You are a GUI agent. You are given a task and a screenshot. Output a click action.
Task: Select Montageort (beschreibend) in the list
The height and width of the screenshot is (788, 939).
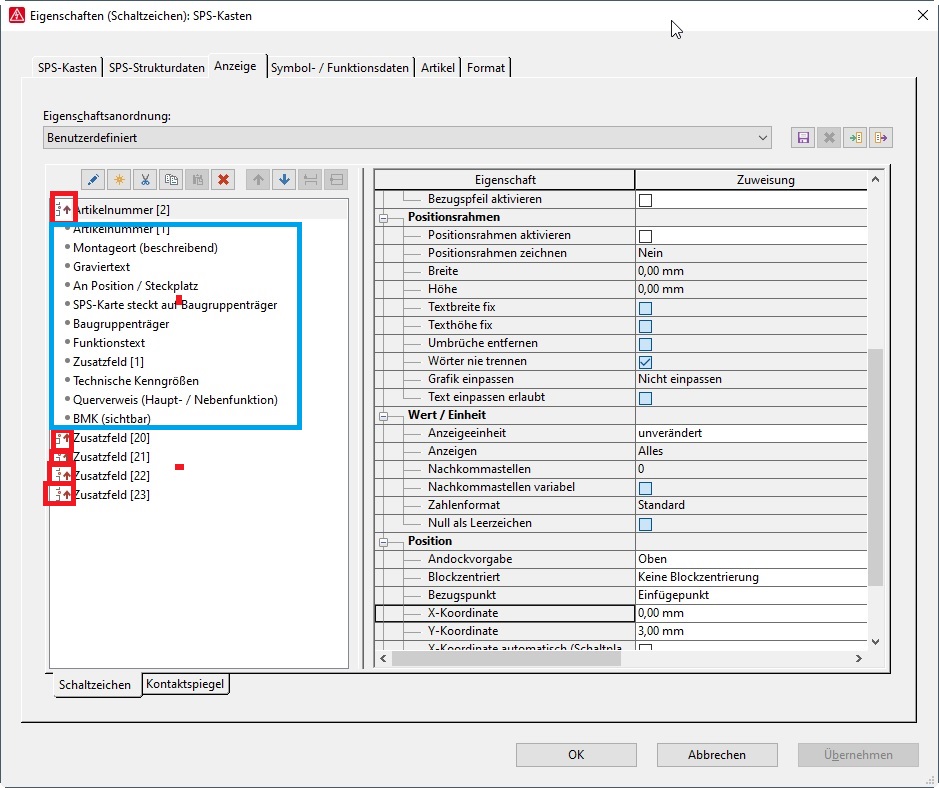tap(146, 248)
